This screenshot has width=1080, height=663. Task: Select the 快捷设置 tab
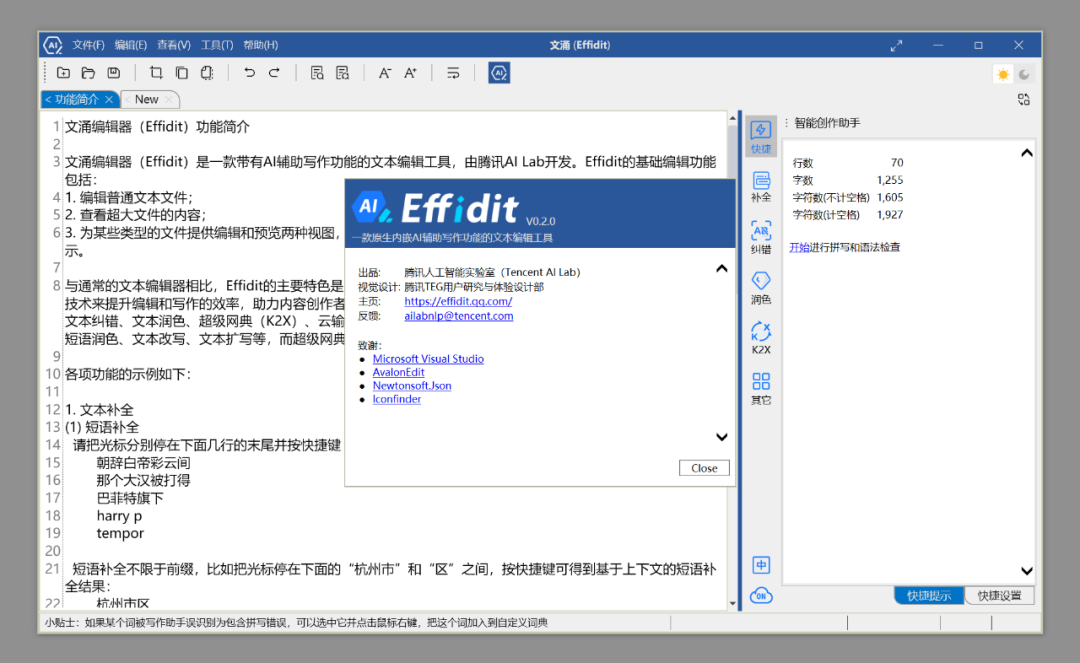pyautogui.click(x=999, y=596)
